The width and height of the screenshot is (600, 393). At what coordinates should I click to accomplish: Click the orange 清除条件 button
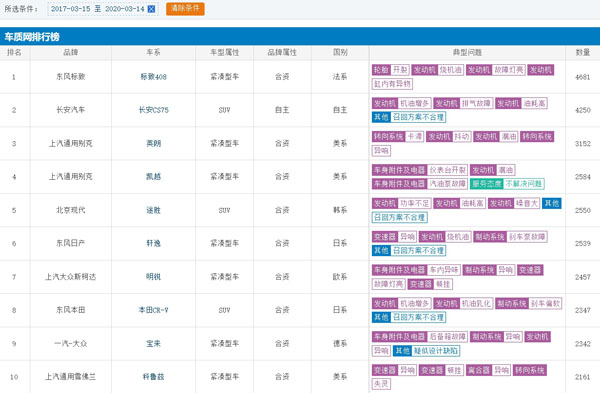[185, 8]
